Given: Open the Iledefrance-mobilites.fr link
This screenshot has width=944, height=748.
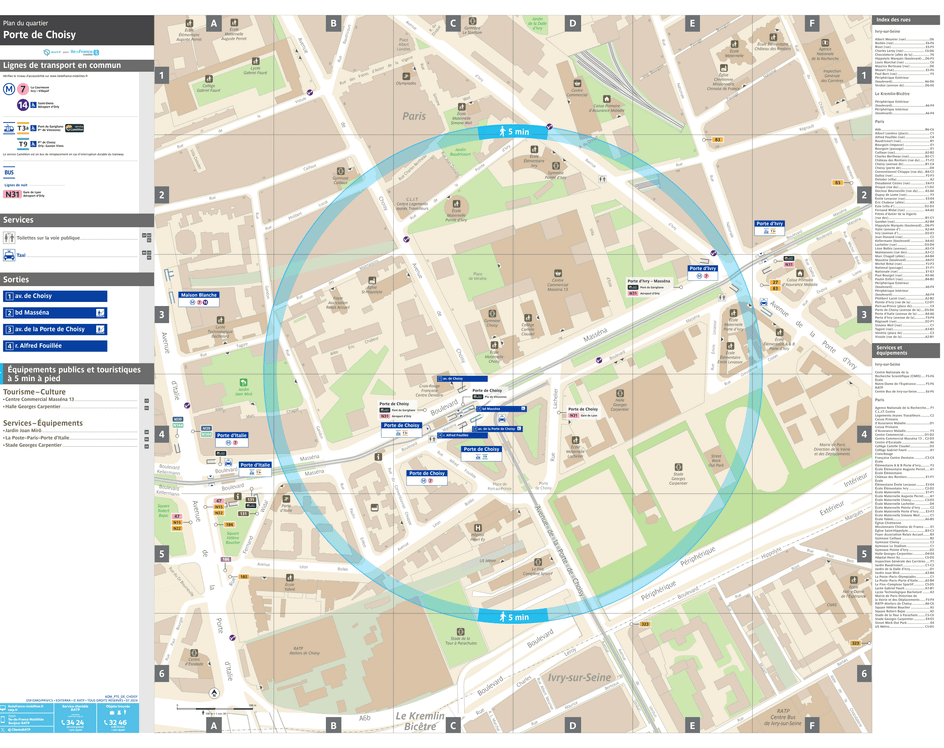Looking at the screenshot, I should click(26, 707).
